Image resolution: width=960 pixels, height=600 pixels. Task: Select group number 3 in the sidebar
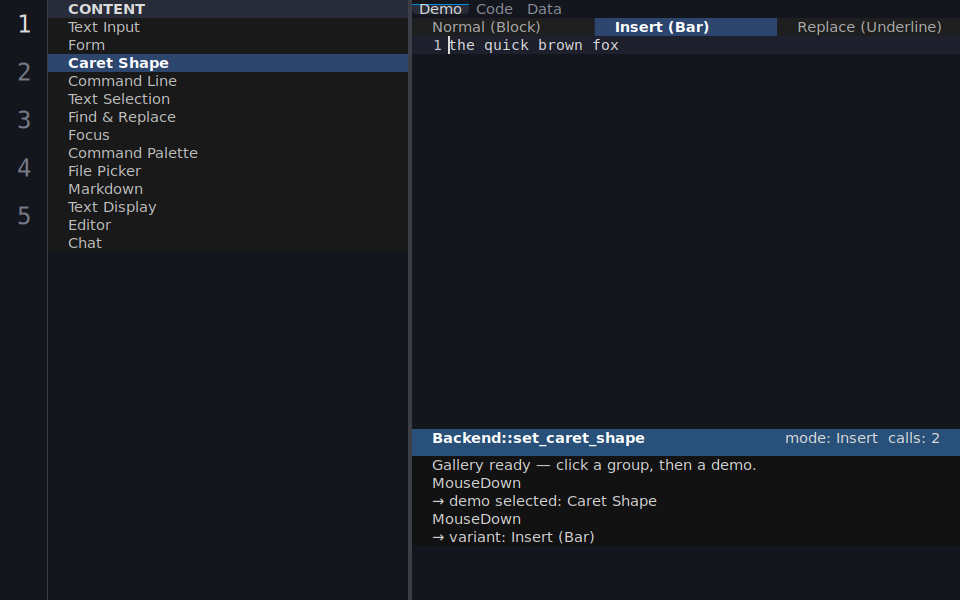click(x=24, y=120)
